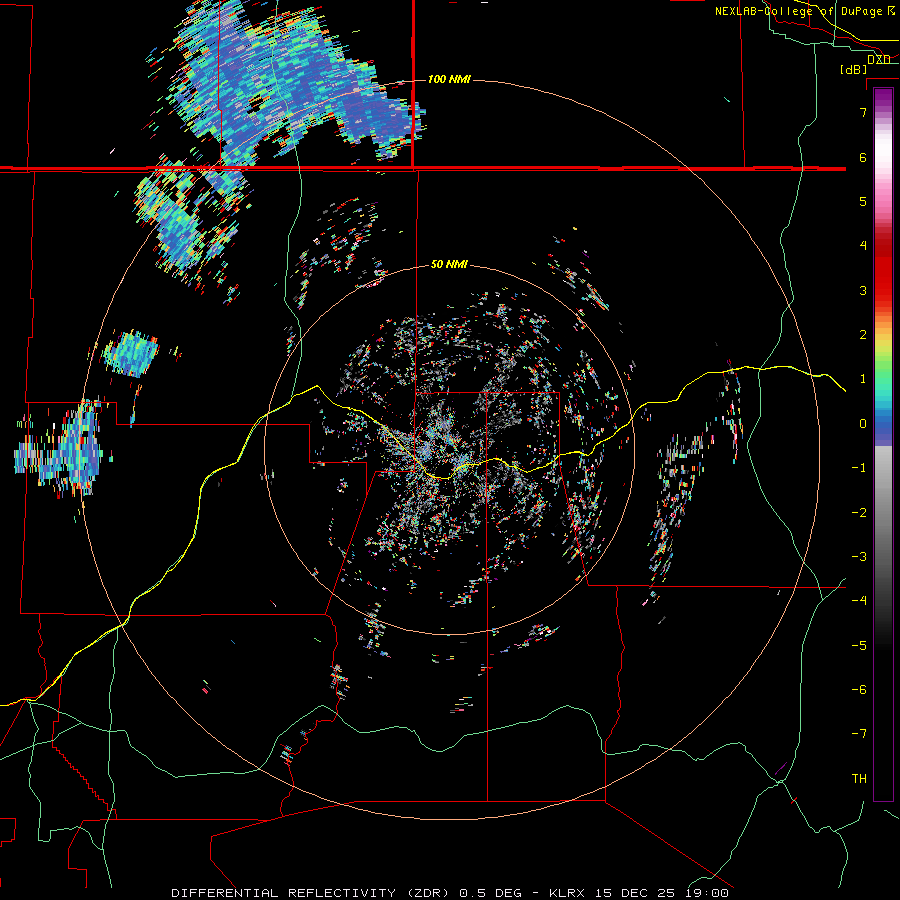This screenshot has height=900, width=900.
Task: Click the "-1" value on the color scale
Action: click(x=859, y=468)
